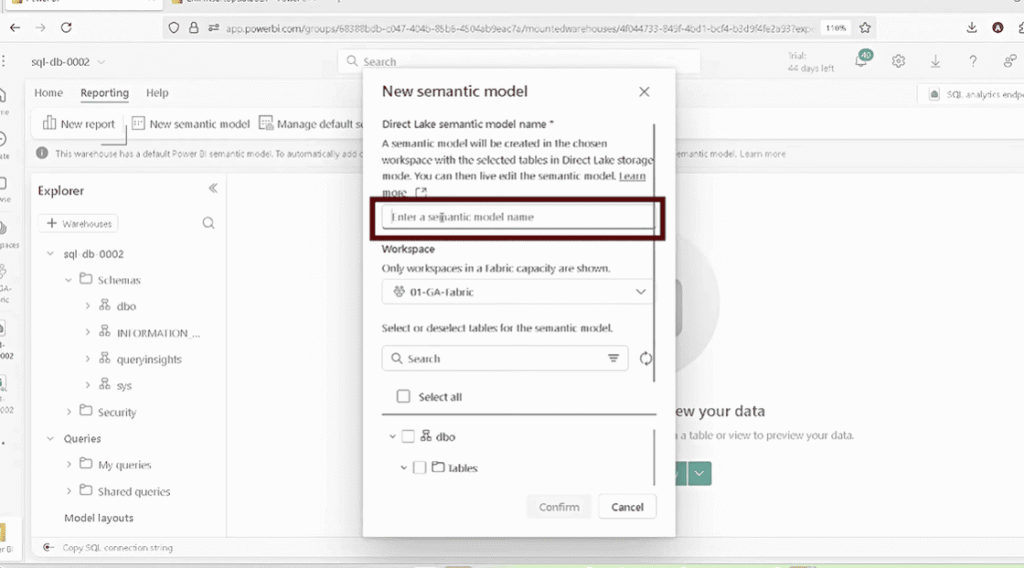Click Copy SQL connection string
Screen dimensions: 1024x568
[x=118, y=548]
